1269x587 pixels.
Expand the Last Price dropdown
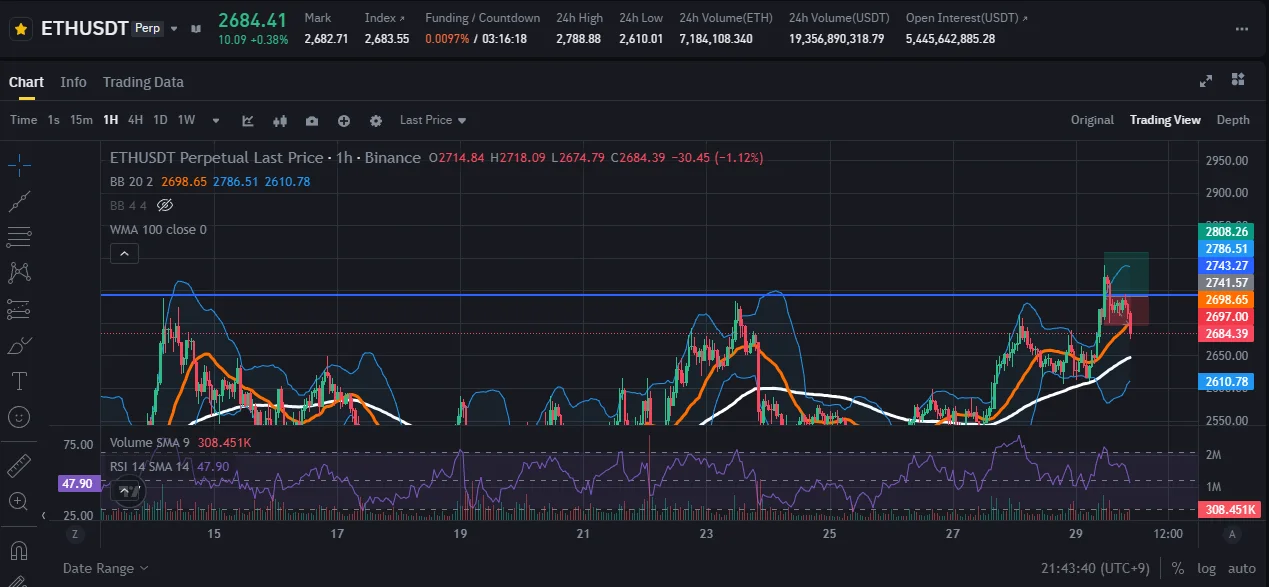point(433,120)
